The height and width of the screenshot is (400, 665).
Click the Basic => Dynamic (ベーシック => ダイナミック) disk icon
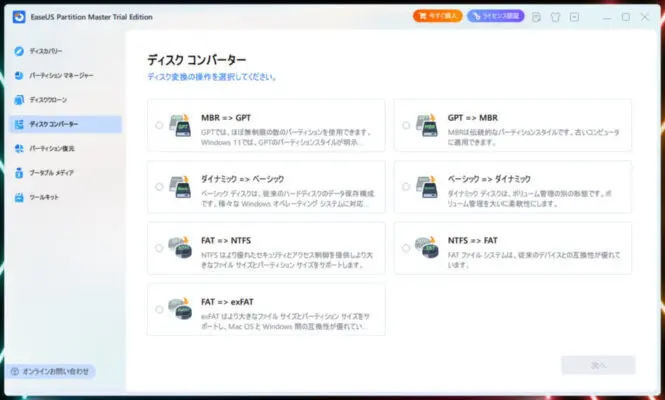(427, 187)
